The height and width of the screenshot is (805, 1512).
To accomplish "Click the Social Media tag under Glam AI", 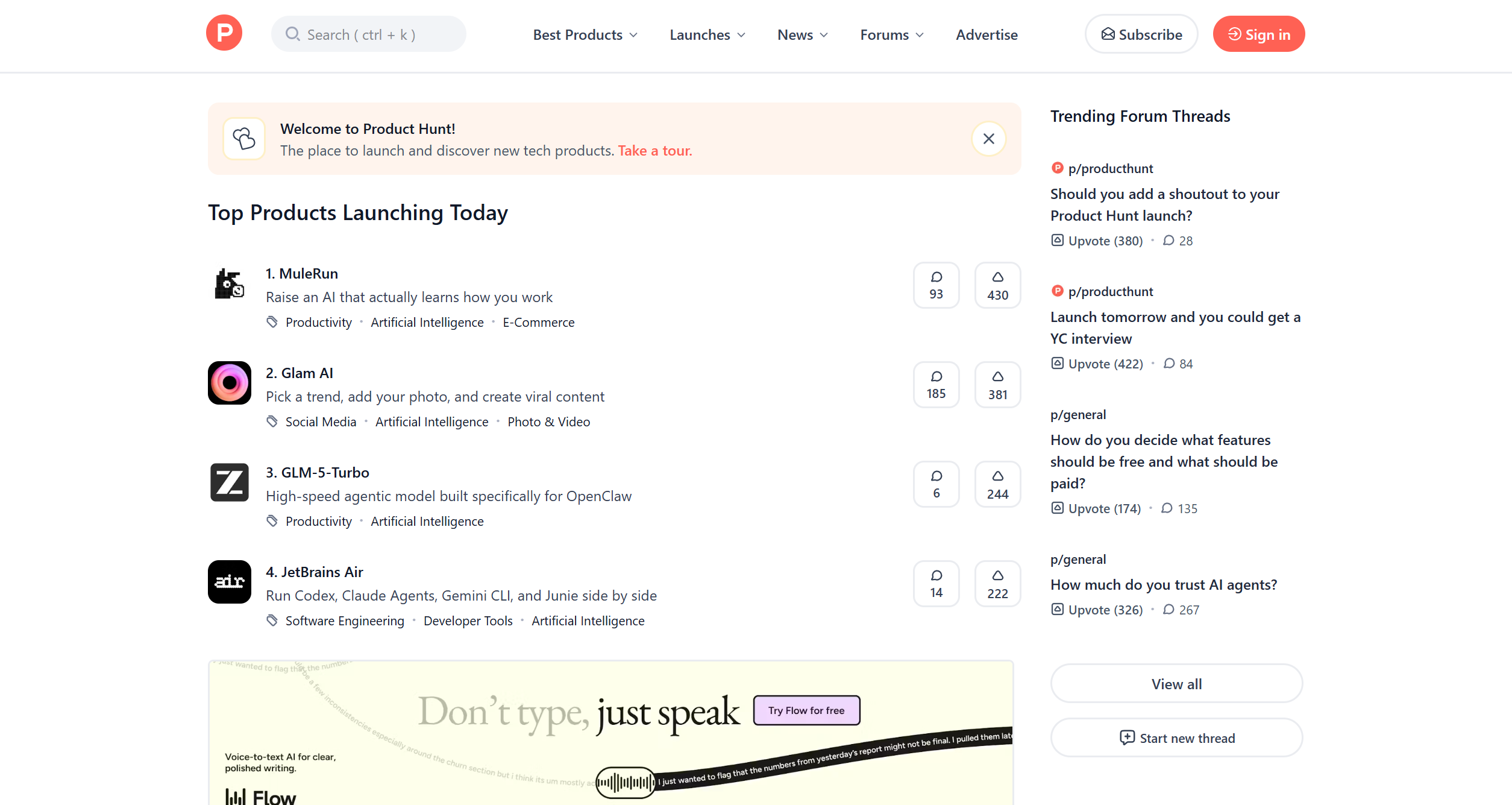I will 321,422.
